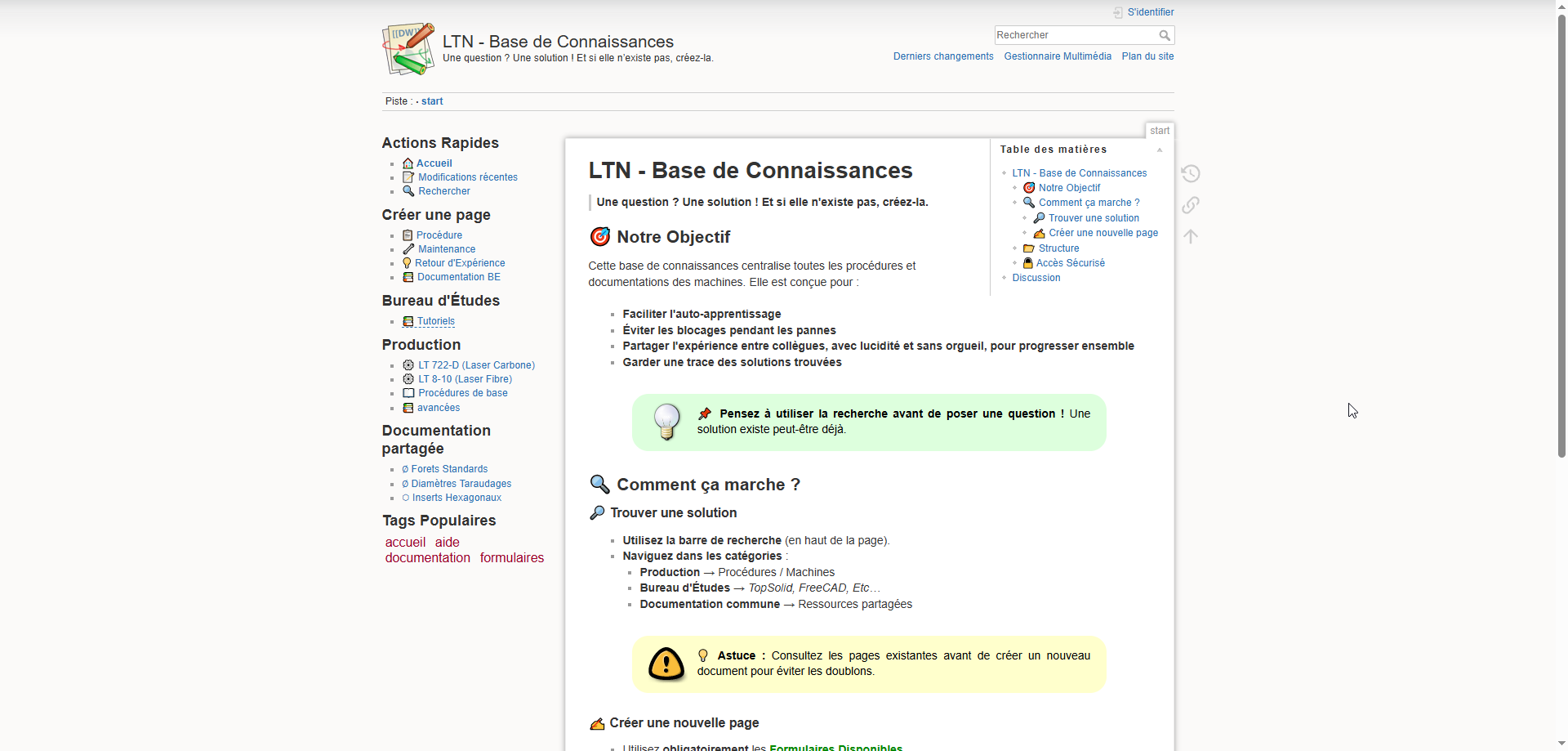Click the Tutoriels stacked books icon
Screen dimensions: 1568x751
pyautogui.click(x=408, y=320)
